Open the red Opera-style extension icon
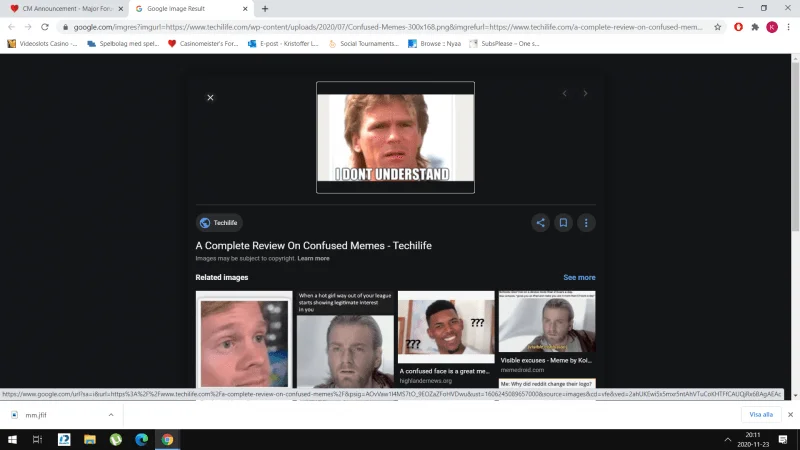This screenshot has height=450, width=800. 738,27
